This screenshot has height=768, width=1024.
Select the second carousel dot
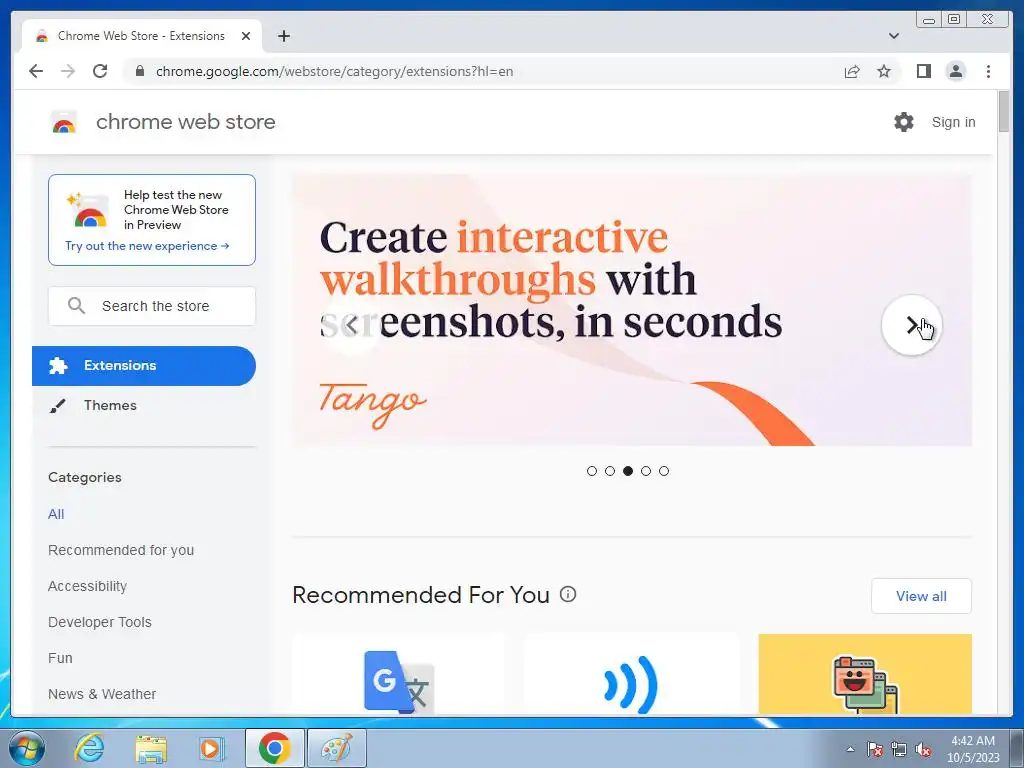[610, 471]
